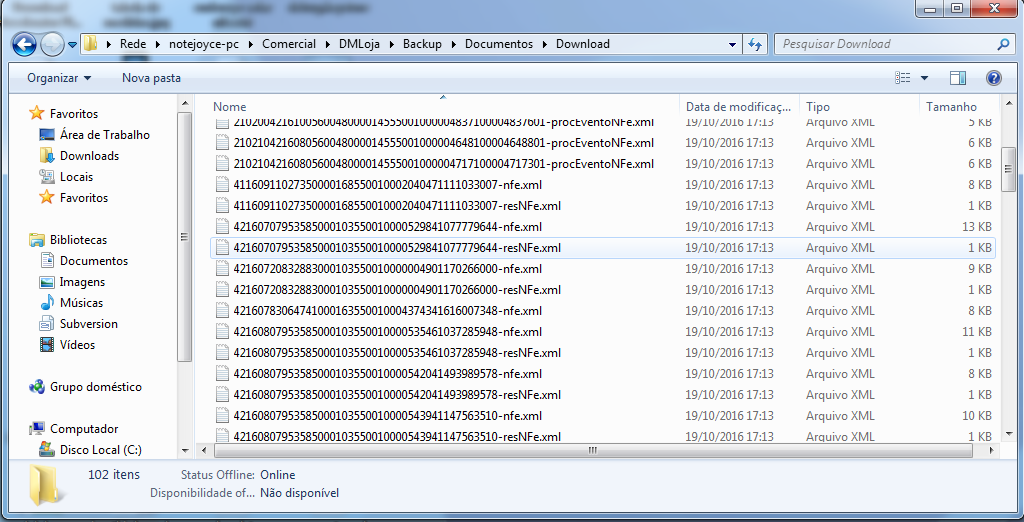
Task: Click the XML icon of 4216078...007348-nfe.xml
Action: [223, 310]
